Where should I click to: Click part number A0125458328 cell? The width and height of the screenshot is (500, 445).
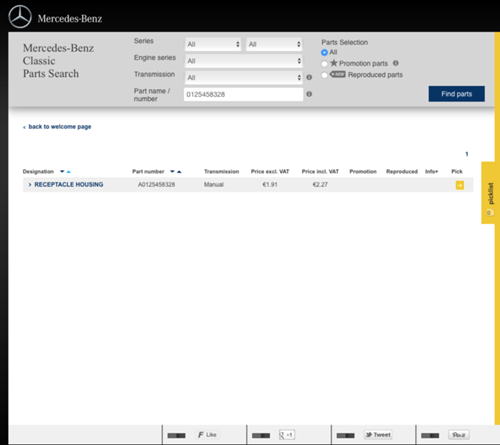coord(156,185)
